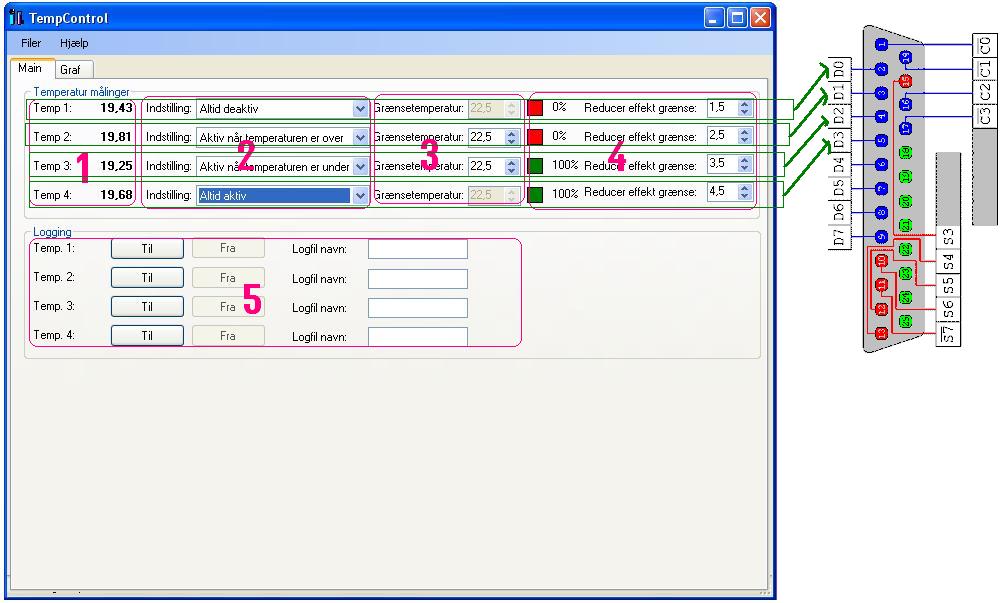This screenshot has width=1004, height=603.
Task: Turn on logging with Til for Temp. 4
Action: coord(147,335)
